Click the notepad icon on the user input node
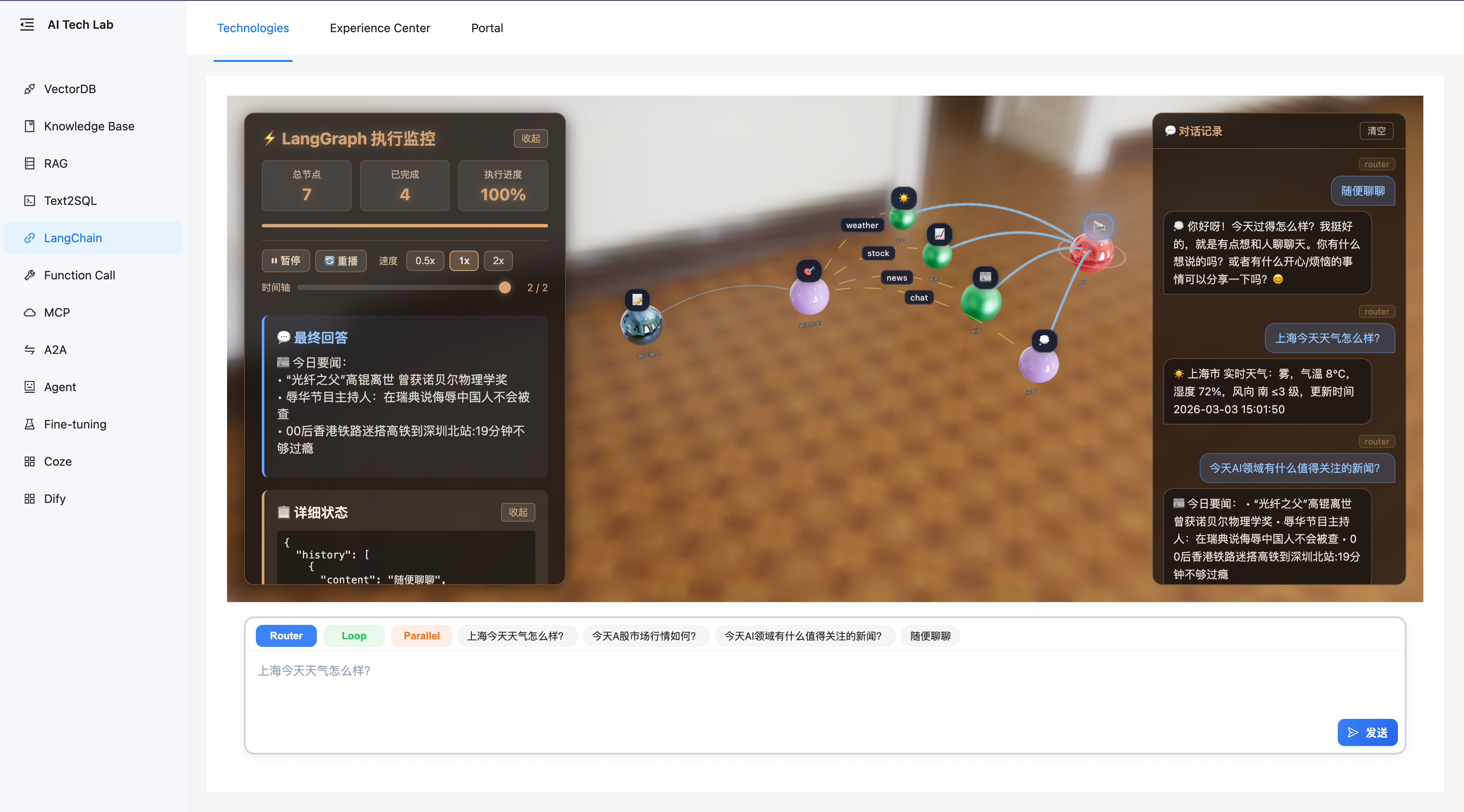1464x812 pixels. tap(637, 300)
